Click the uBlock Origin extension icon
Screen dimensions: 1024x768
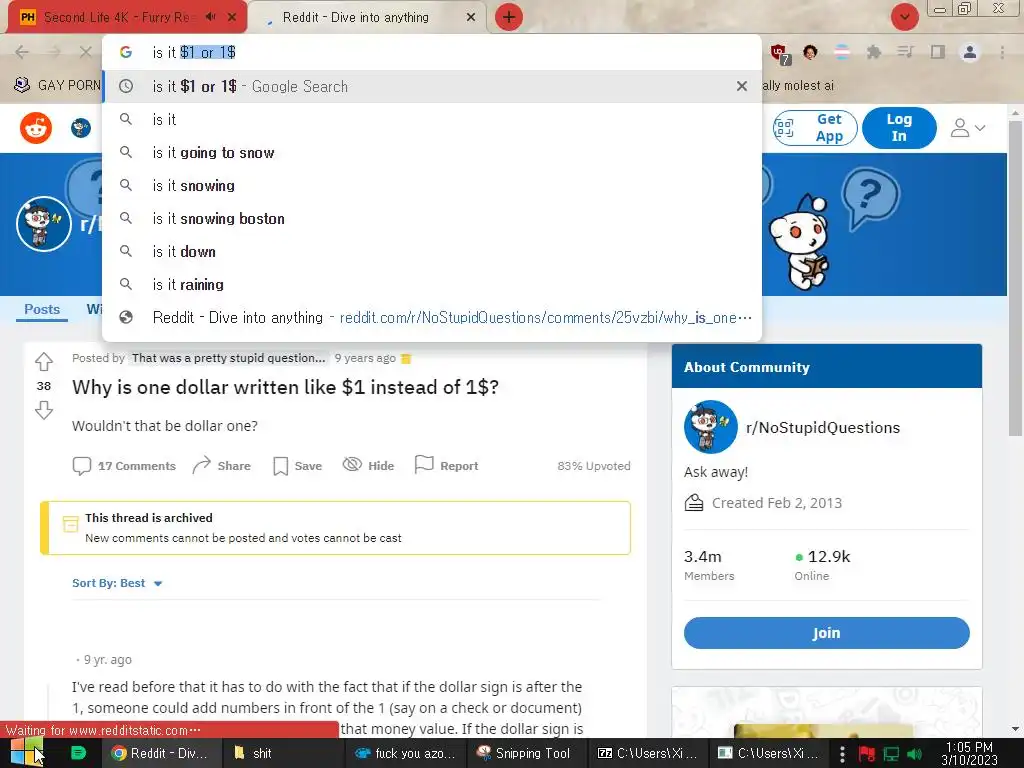tap(779, 53)
